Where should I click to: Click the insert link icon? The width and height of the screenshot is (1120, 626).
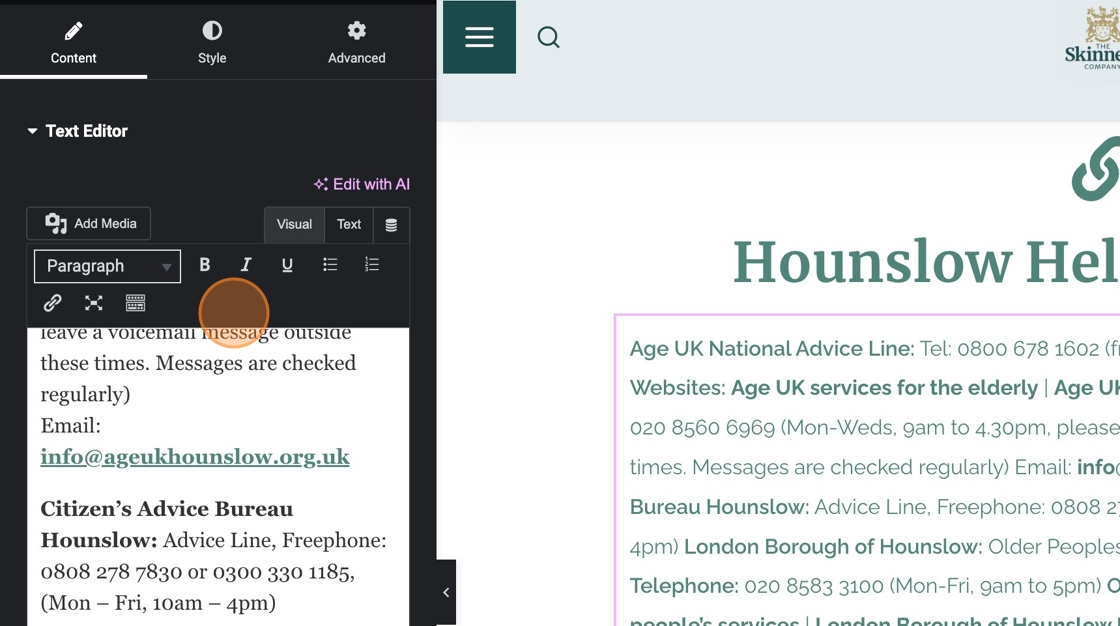[x=52, y=303]
